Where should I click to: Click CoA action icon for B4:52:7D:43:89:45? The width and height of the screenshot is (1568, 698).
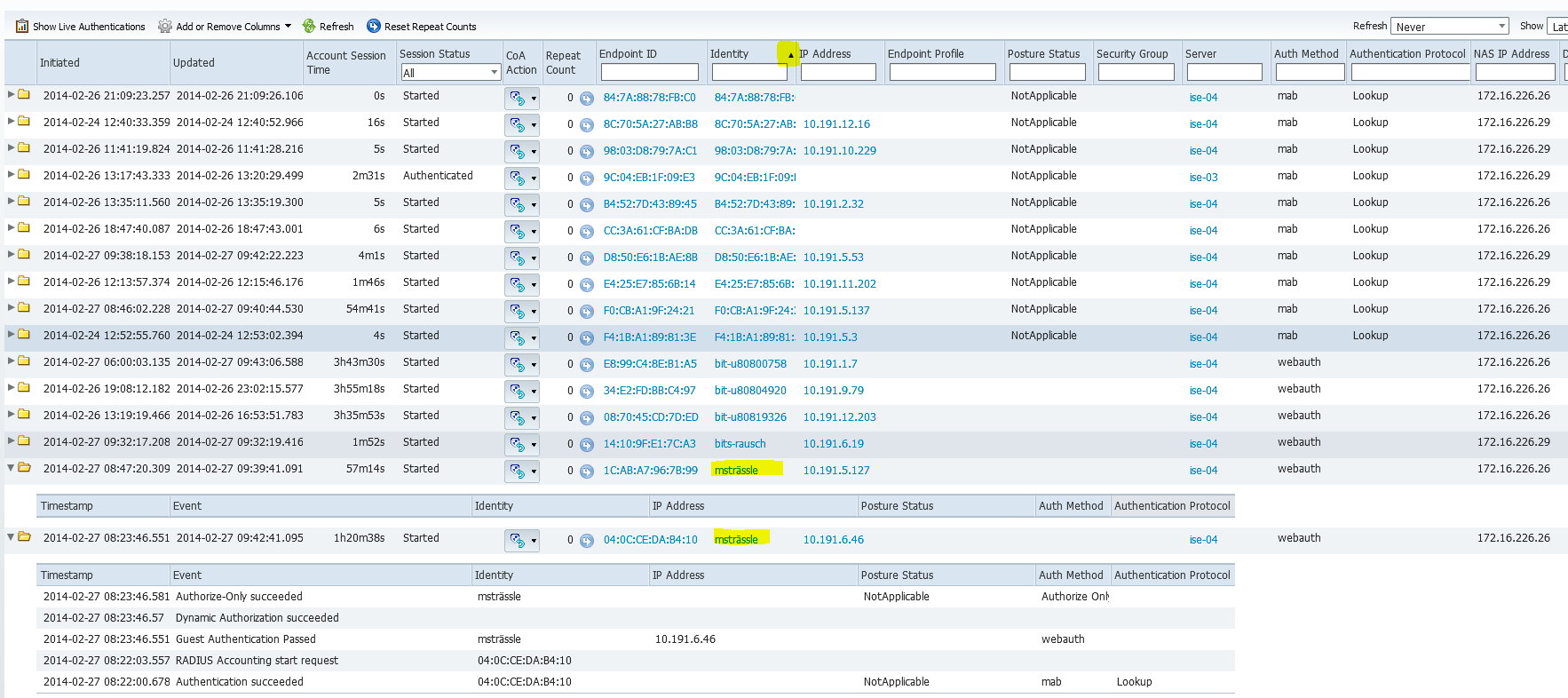pyautogui.click(x=518, y=205)
